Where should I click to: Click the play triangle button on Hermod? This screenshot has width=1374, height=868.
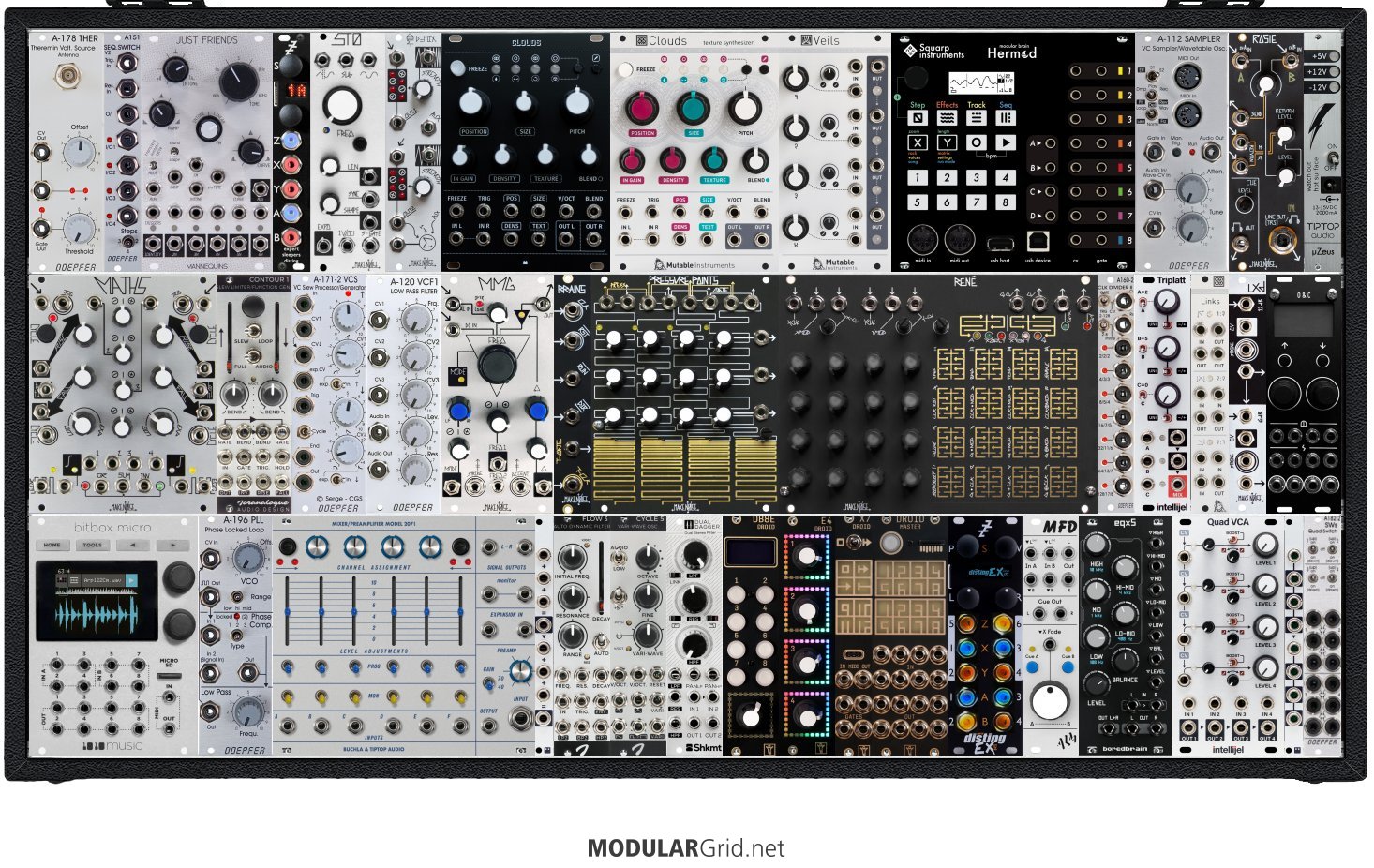pyautogui.click(x=1006, y=143)
